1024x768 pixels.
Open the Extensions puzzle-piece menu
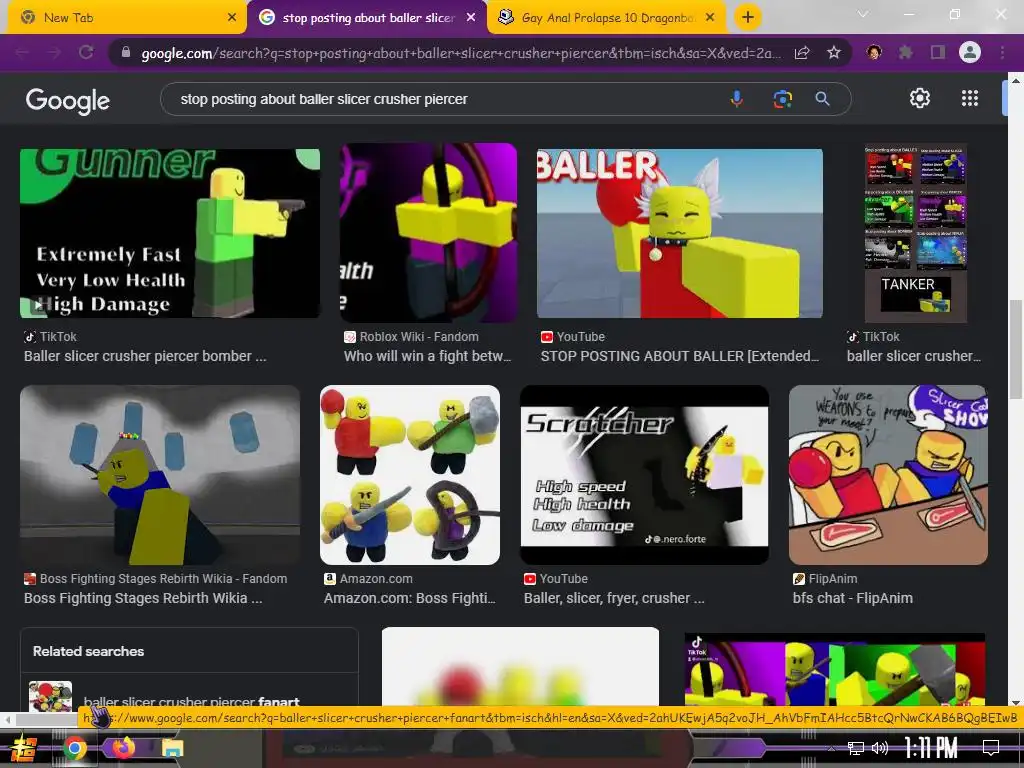[x=906, y=53]
